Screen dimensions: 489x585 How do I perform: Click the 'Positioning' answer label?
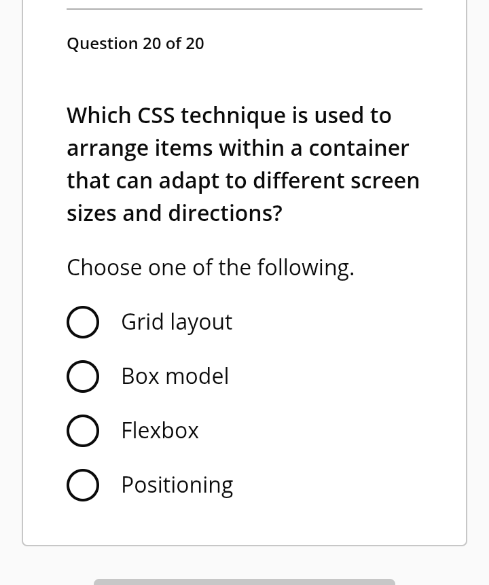[177, 485]
